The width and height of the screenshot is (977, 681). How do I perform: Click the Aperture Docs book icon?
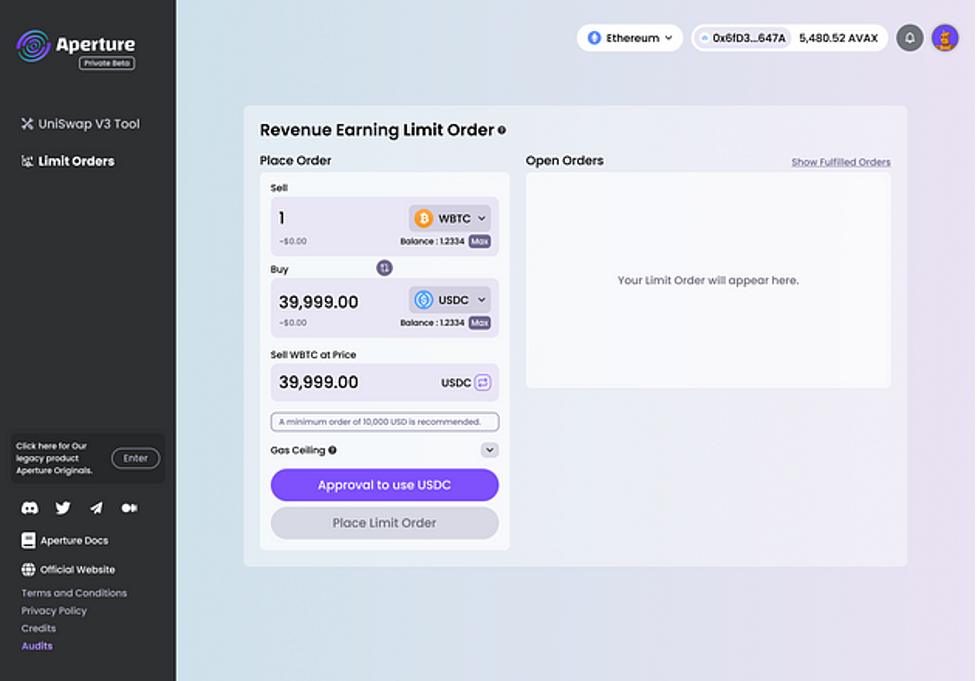coord(28,540)
